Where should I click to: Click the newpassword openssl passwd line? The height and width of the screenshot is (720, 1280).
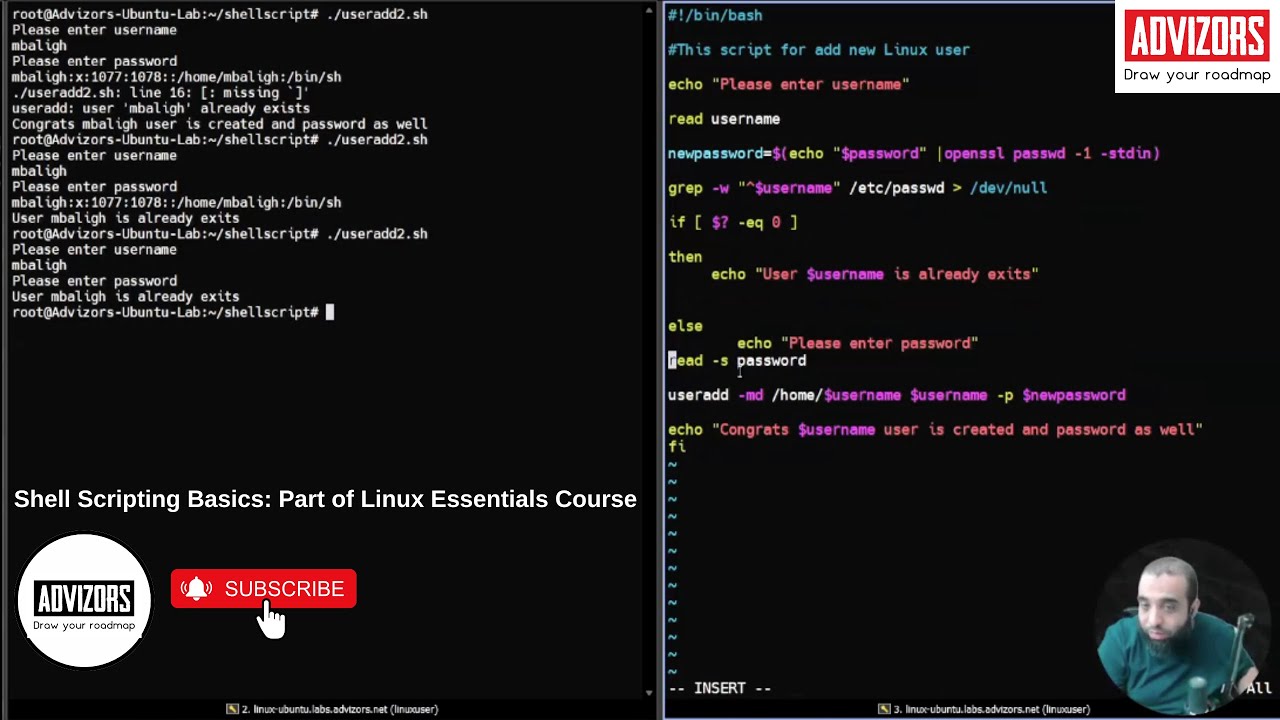[914, 153]
